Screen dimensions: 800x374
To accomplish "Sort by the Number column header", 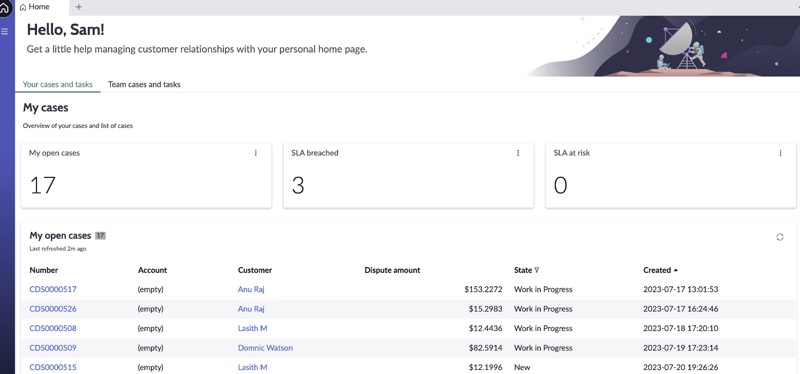I will tap(43, 270).
